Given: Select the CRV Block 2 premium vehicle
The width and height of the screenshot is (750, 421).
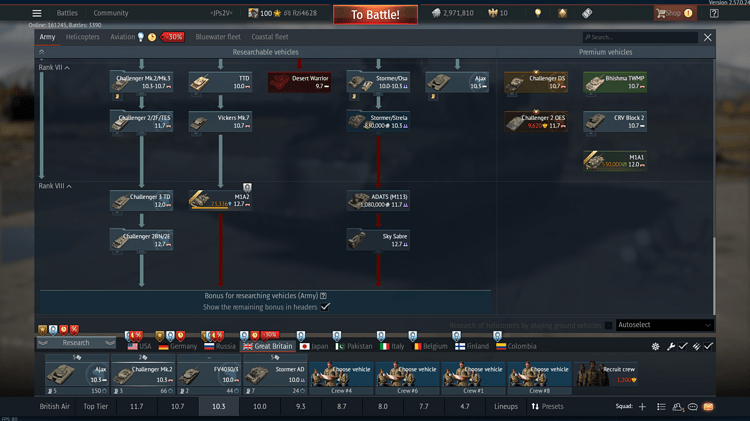Looking at the screenshot, I should click(x=615, y=122).
